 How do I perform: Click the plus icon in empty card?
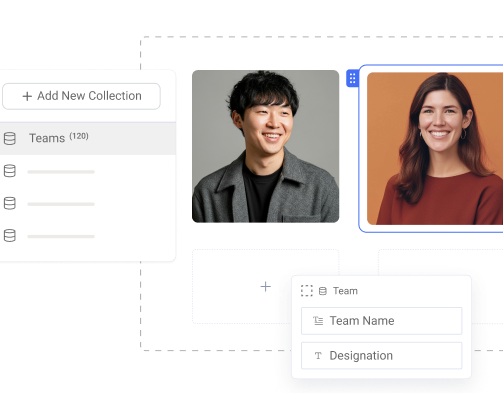(x=266, y=287)
